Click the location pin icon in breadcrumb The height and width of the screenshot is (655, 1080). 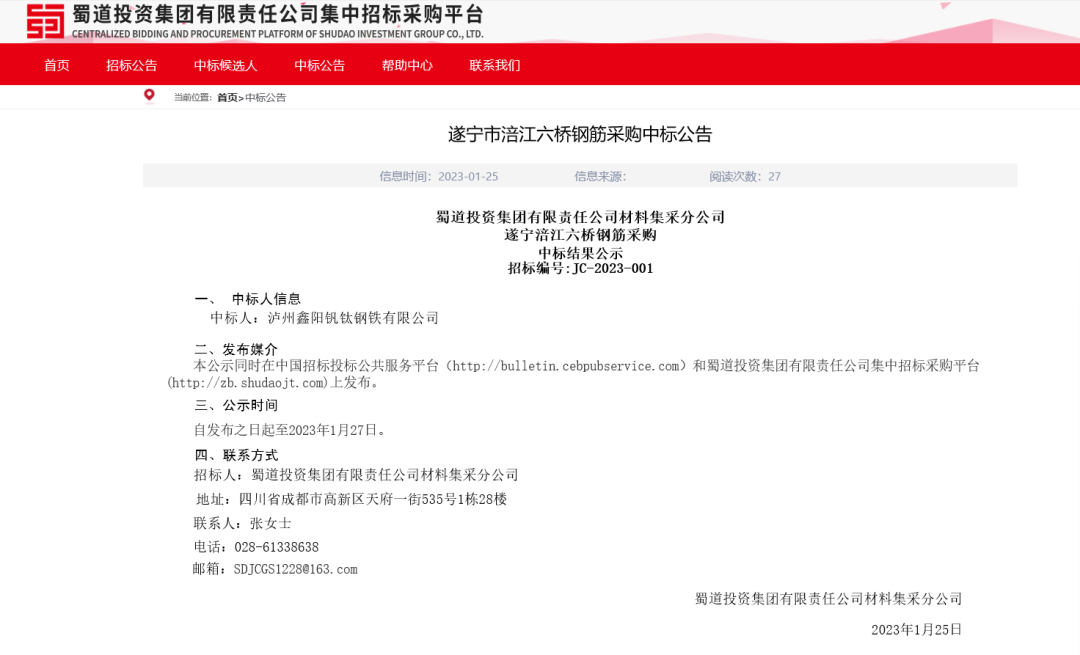pyautogui.click(x=149, y=95)
